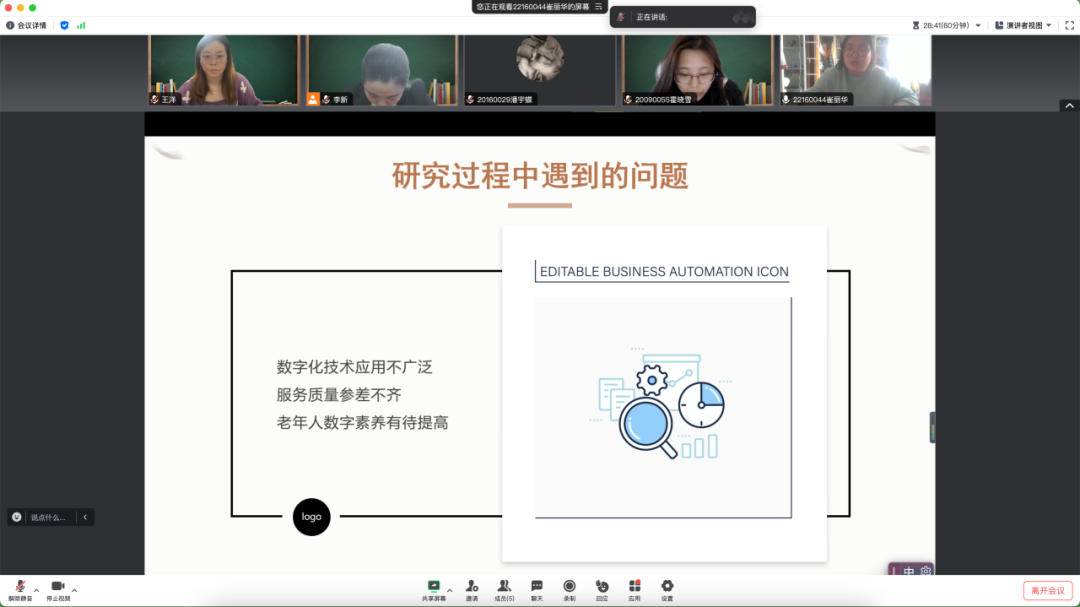Click the leave meeting button (离开会议)
This screenshot has height=607, width=1080.
click(x=1047, y=590)
